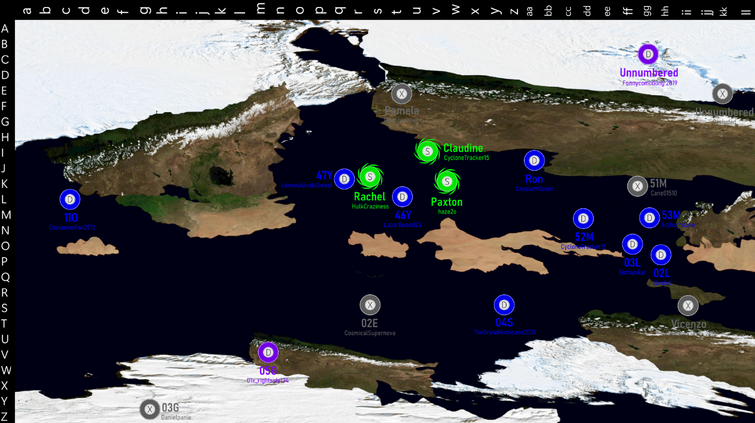Click the gray Vicenzo dissipated marker
The image size is (755, 423).
(688, 305)
